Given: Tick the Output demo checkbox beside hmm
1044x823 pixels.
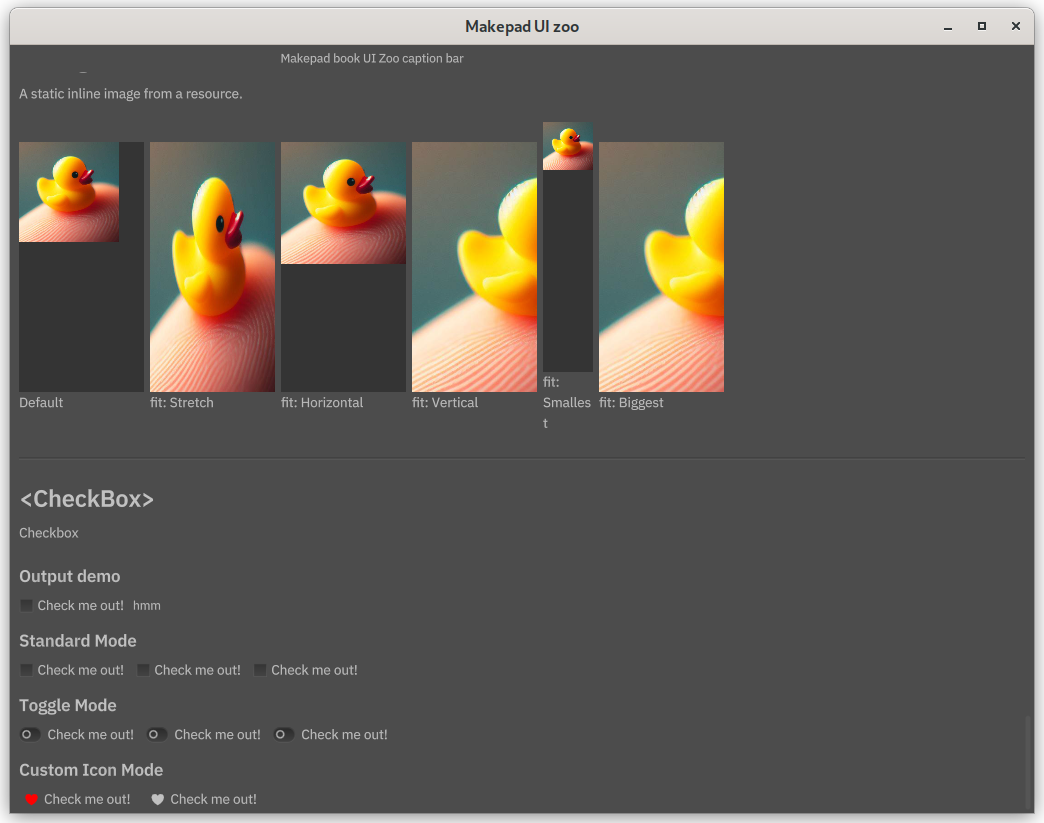Looking at the screenshot, I should (27, 605).
